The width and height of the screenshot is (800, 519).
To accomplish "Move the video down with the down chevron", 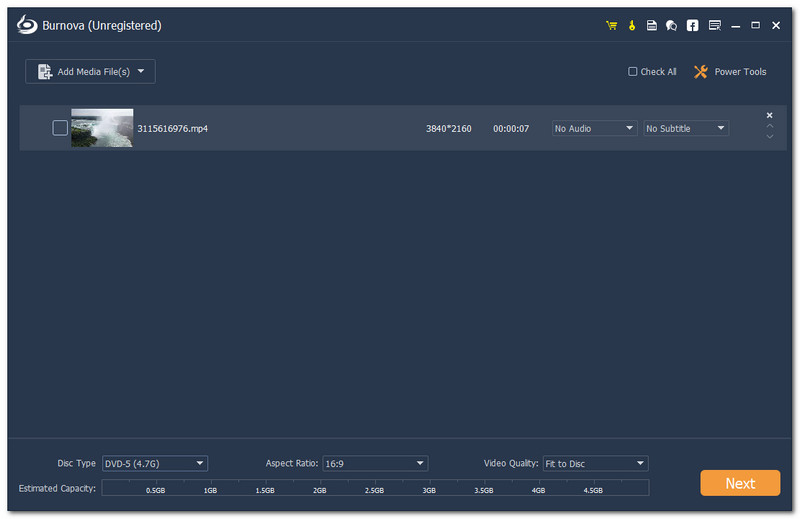I will (769, 137).
